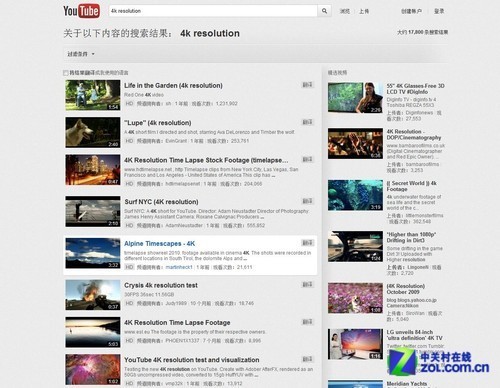Open 'Life in the Garden (4k resolution)' title
Screen dimensions: 500x388
pos(173,86)
